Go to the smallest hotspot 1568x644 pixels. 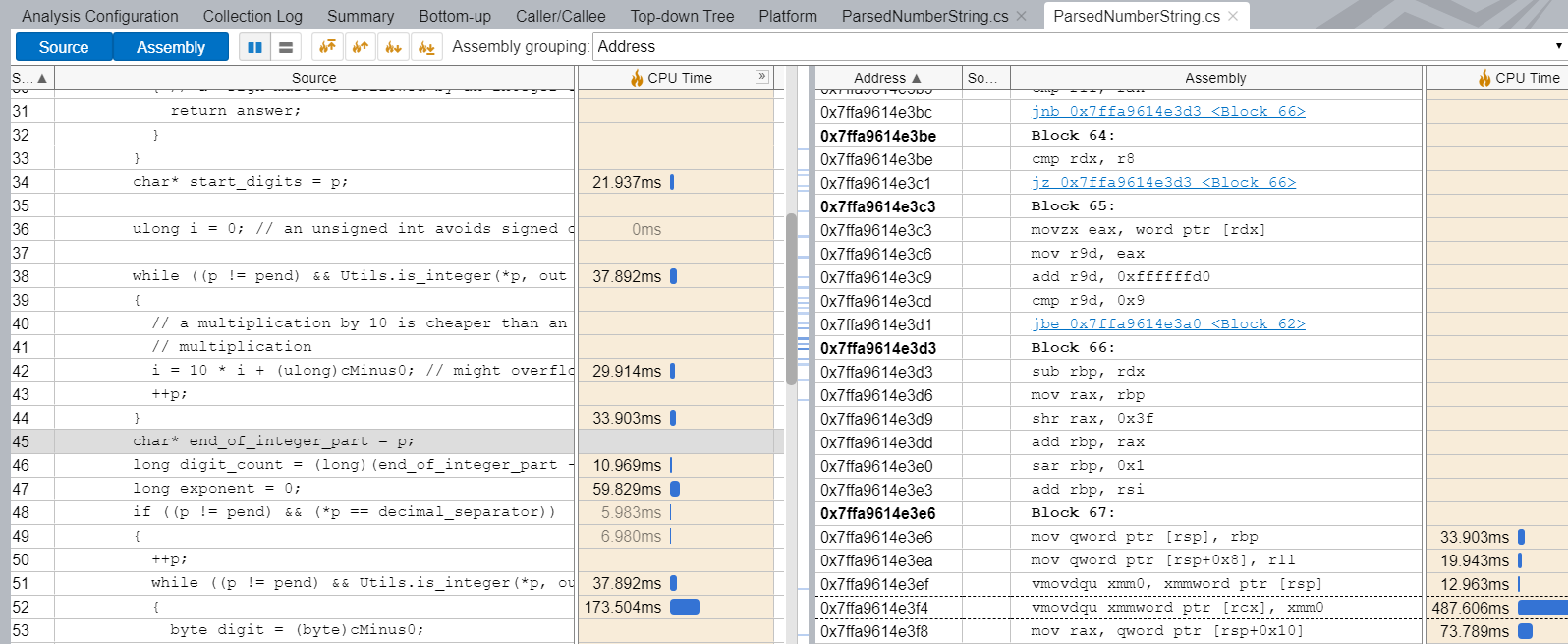pos(426,47)
